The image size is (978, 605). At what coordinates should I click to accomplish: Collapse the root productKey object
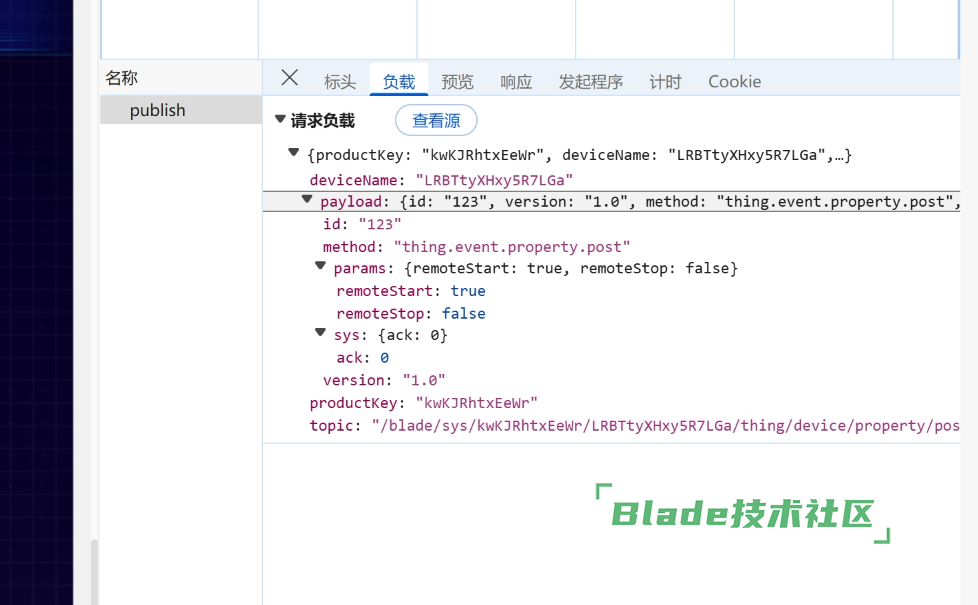point(293,153)
